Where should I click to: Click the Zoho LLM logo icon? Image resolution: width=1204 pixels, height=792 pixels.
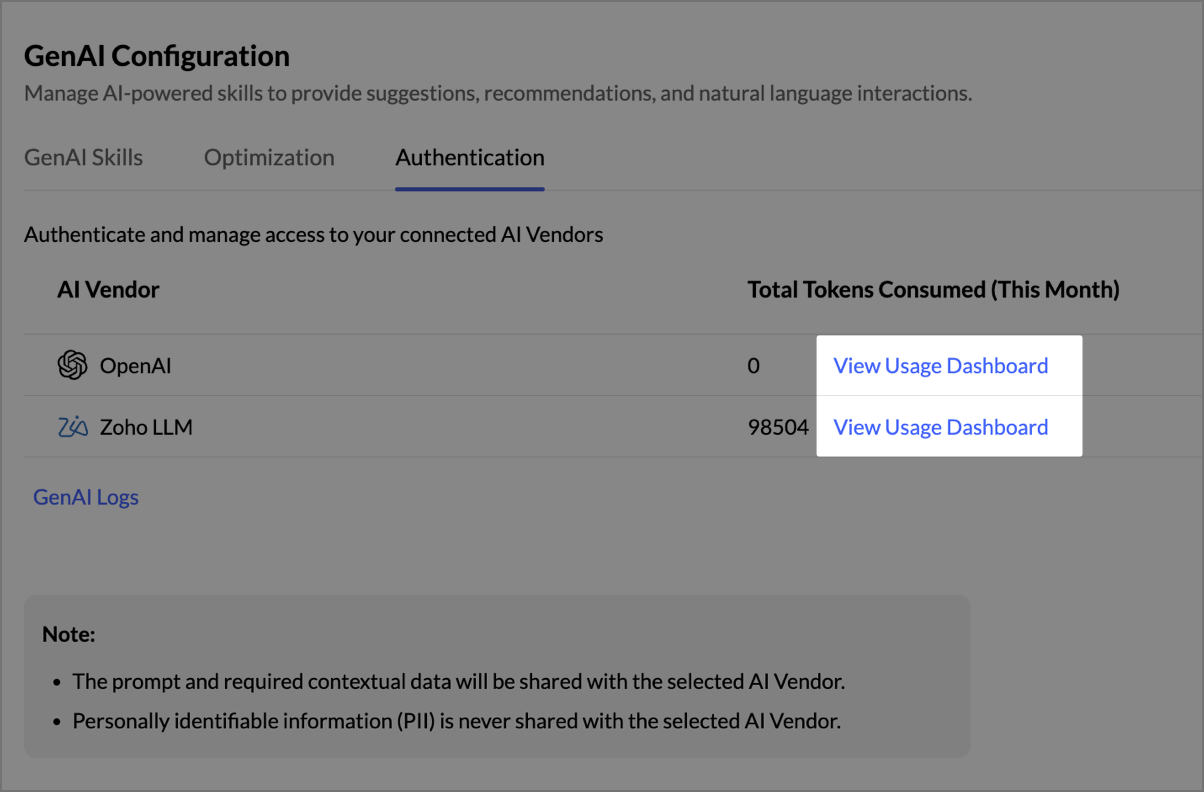pos(72,428)
